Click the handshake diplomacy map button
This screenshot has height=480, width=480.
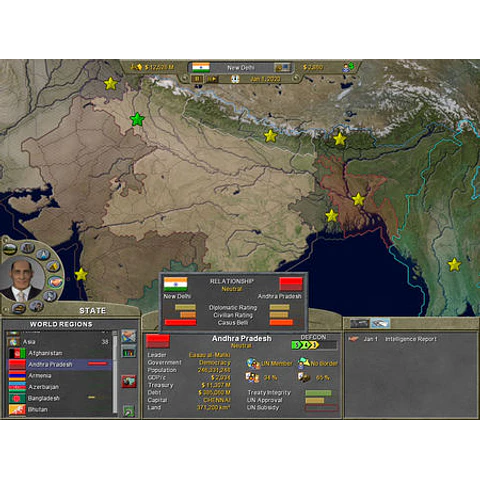129,336
